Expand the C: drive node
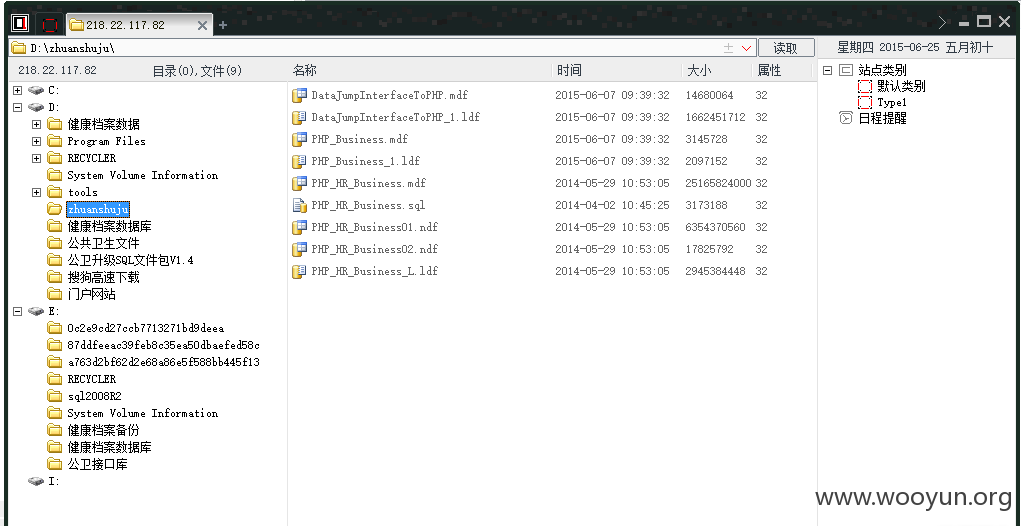Screen dimensions: 1021x526 [x=18, y=90]
